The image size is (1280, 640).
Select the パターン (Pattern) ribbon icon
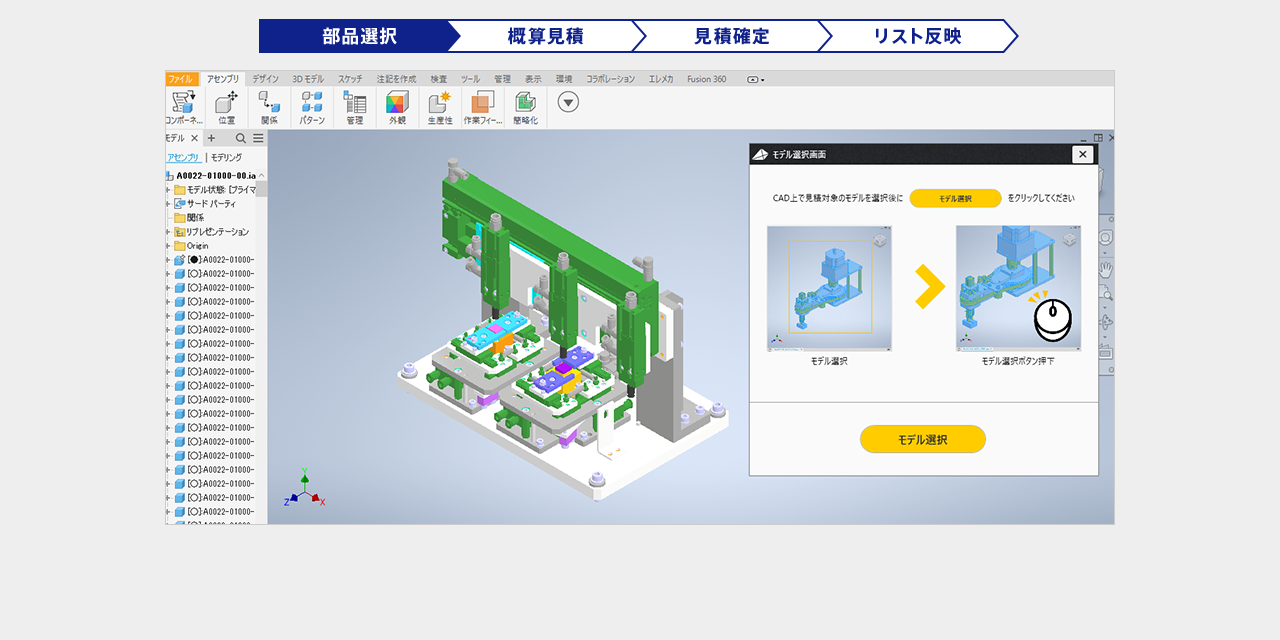312,103
